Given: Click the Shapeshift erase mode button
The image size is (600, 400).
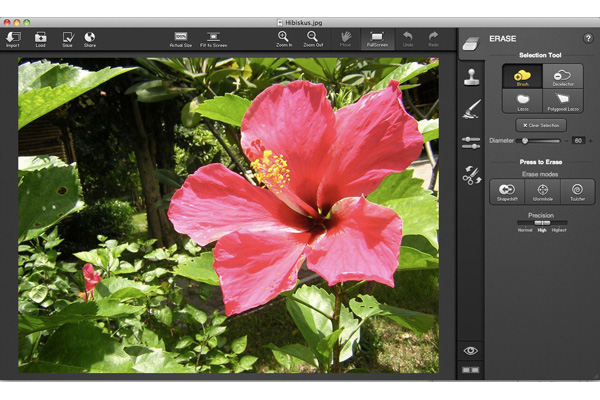Looking at the screenshot, I should pyautogui.click(x=507, y=191).
